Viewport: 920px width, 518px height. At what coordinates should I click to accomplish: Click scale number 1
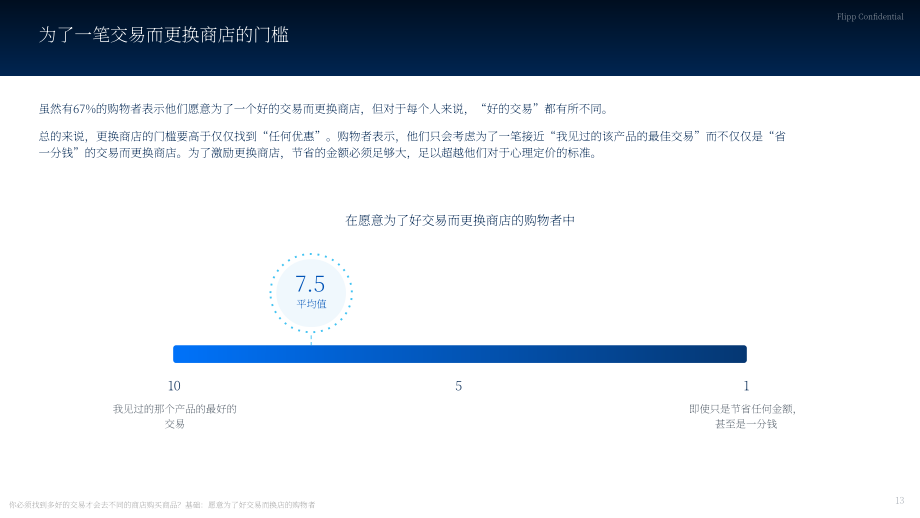click(746, 386)
